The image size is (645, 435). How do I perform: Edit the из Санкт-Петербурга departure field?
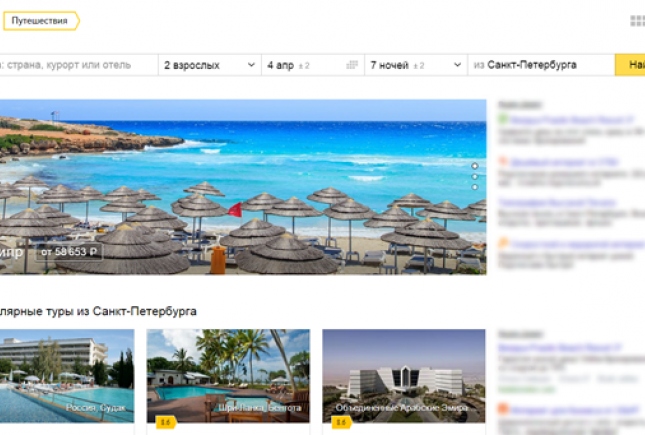(541, 65)
